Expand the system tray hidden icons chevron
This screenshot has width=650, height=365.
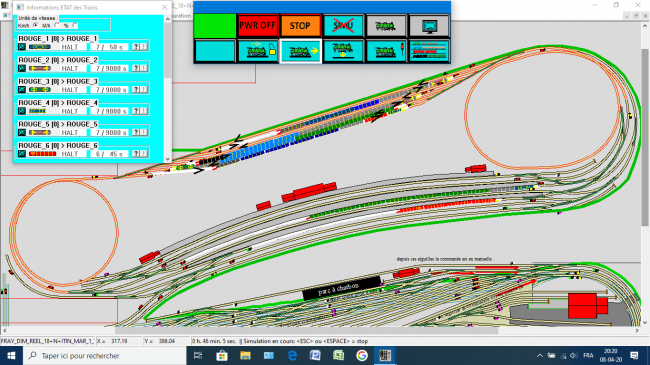[x=540, y=355]
